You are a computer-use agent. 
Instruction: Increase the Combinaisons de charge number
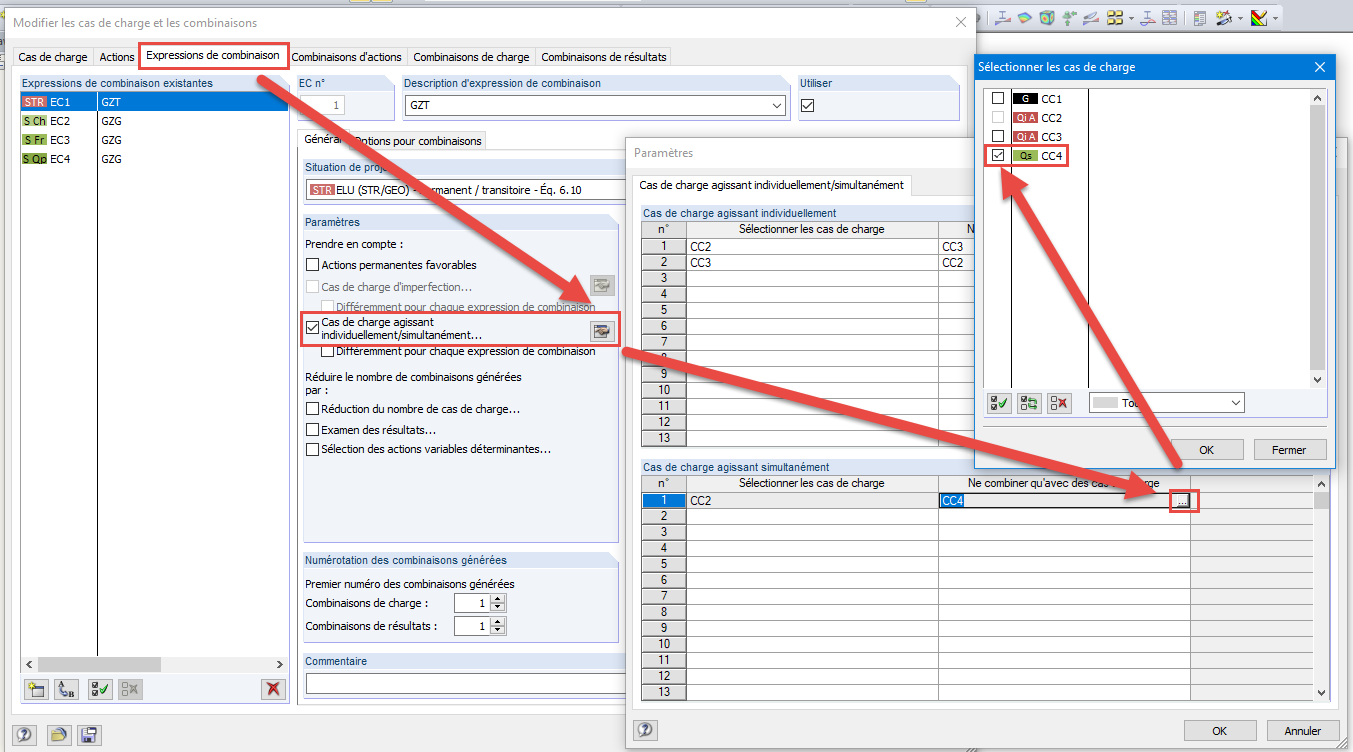pos(498,599)
